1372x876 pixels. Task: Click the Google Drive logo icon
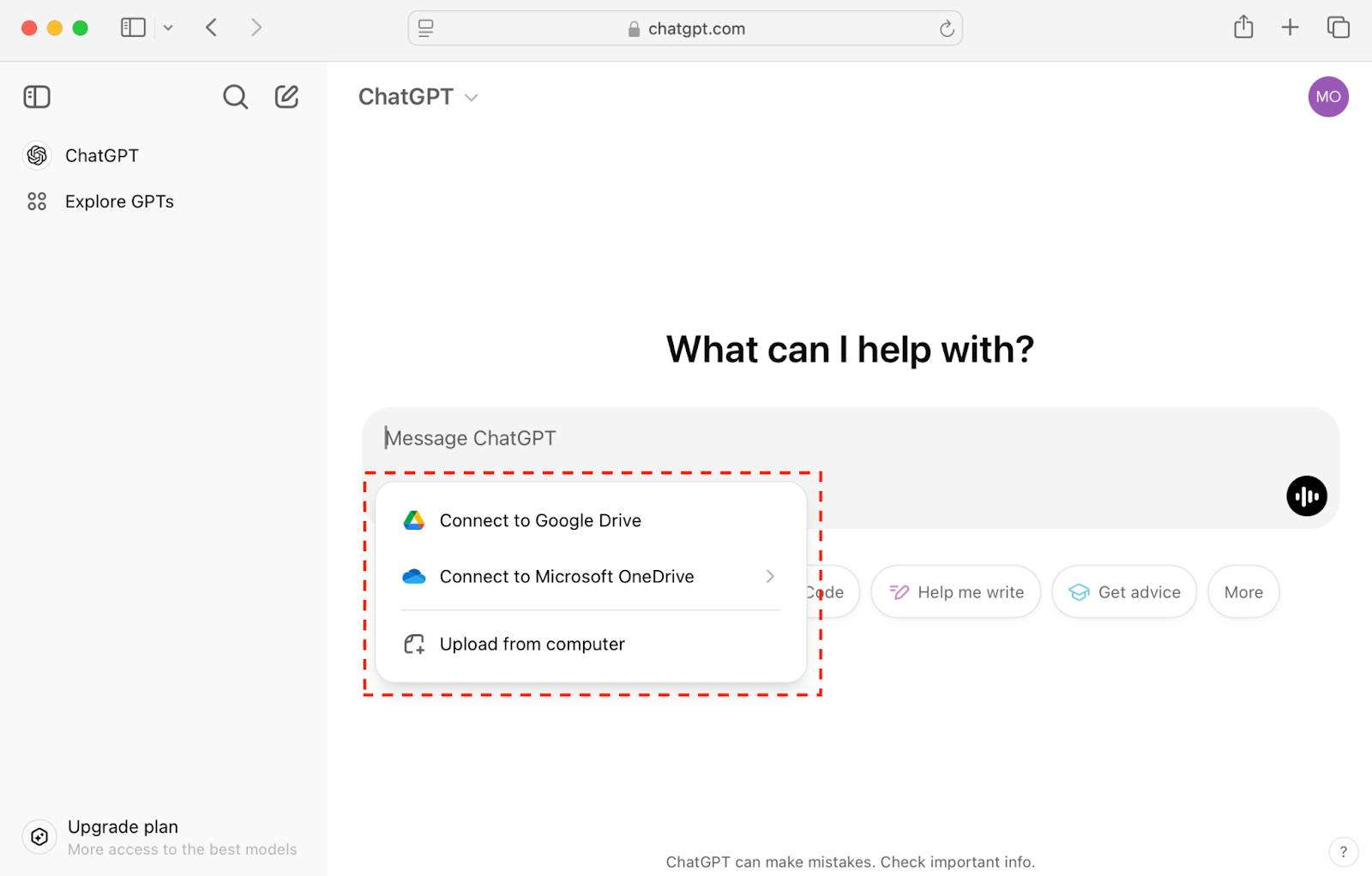coord(414,520)
